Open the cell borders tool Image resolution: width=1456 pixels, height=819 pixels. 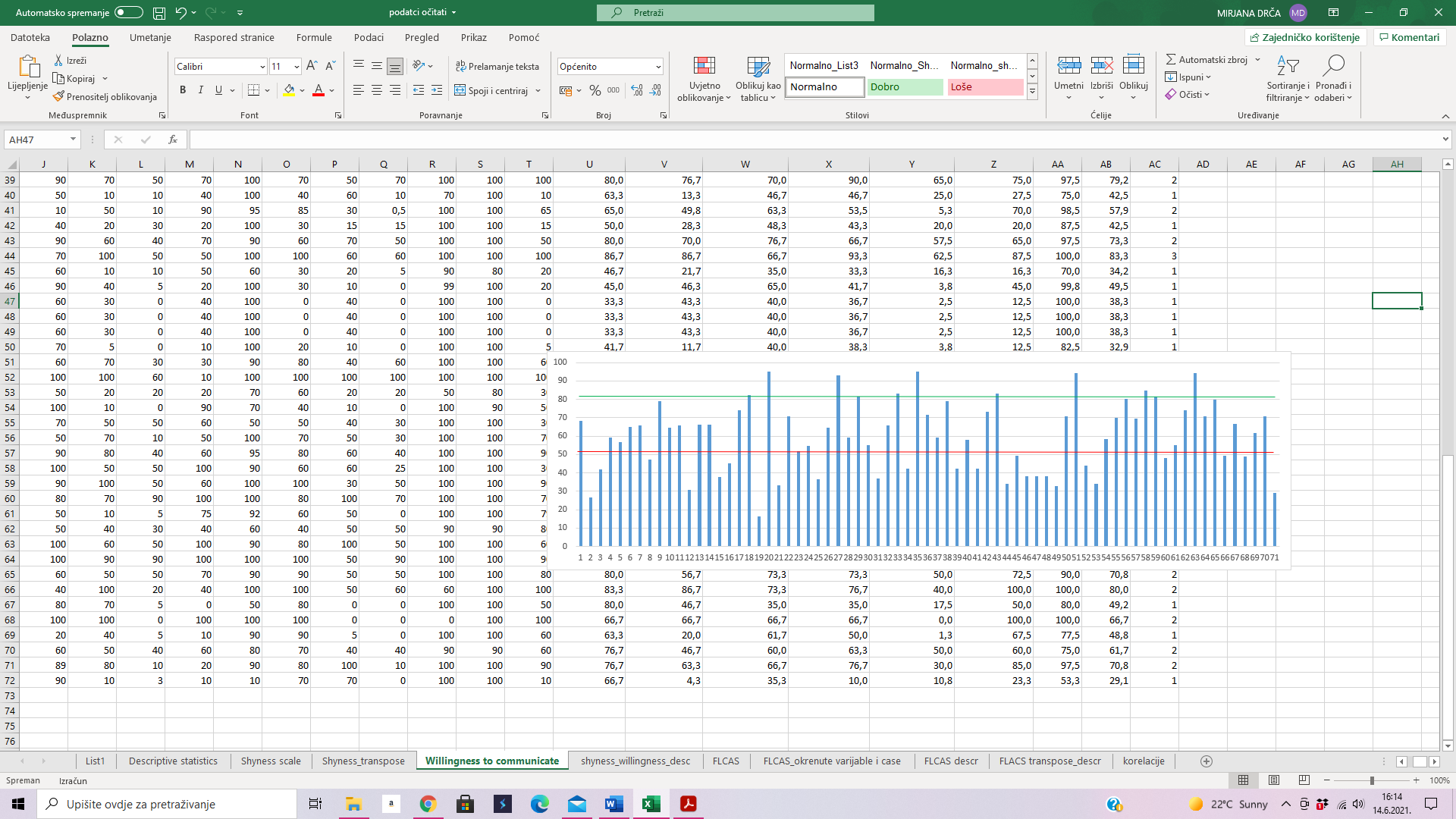click(254, 90)
